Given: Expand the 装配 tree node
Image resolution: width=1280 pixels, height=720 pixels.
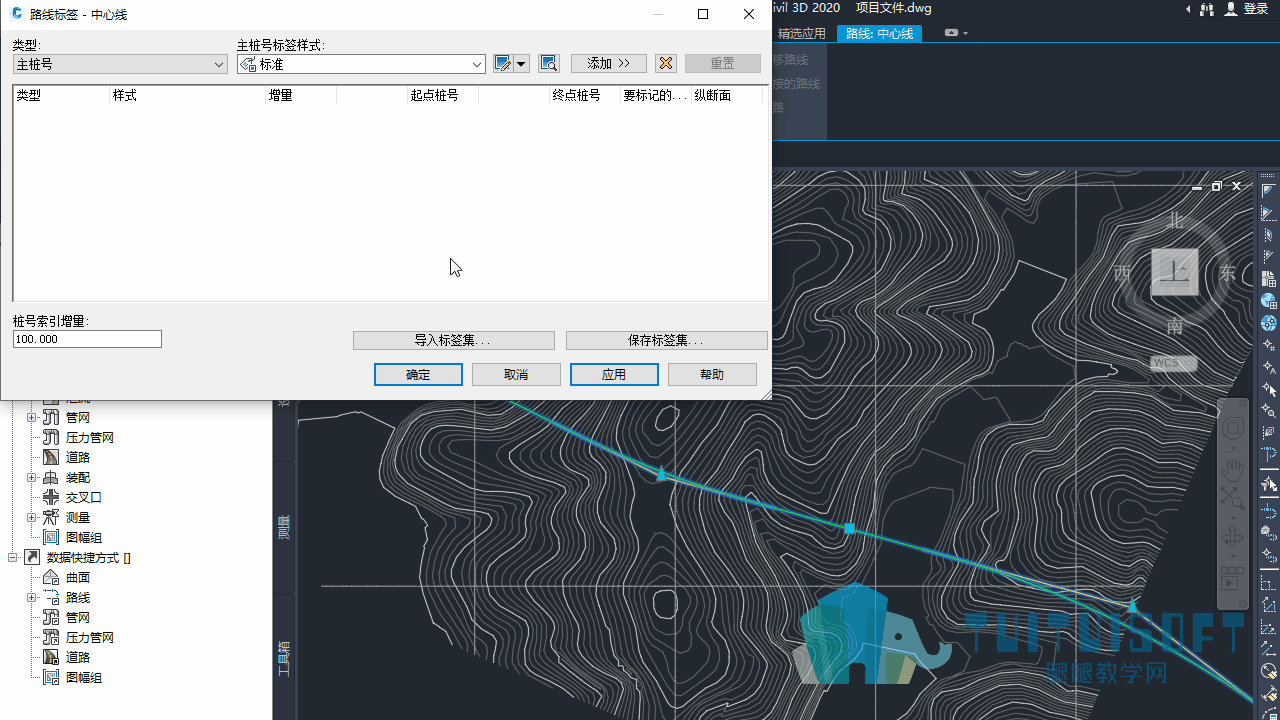Looking at the screenshot, I should (32, 477).
